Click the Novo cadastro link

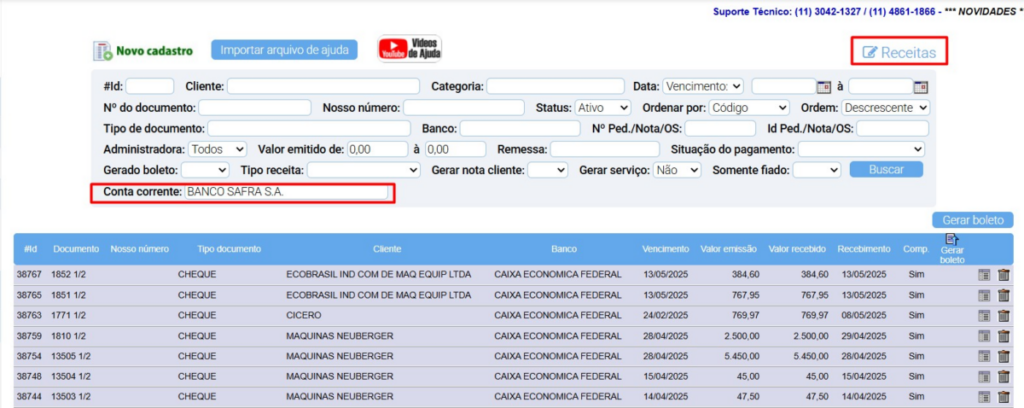154,51
